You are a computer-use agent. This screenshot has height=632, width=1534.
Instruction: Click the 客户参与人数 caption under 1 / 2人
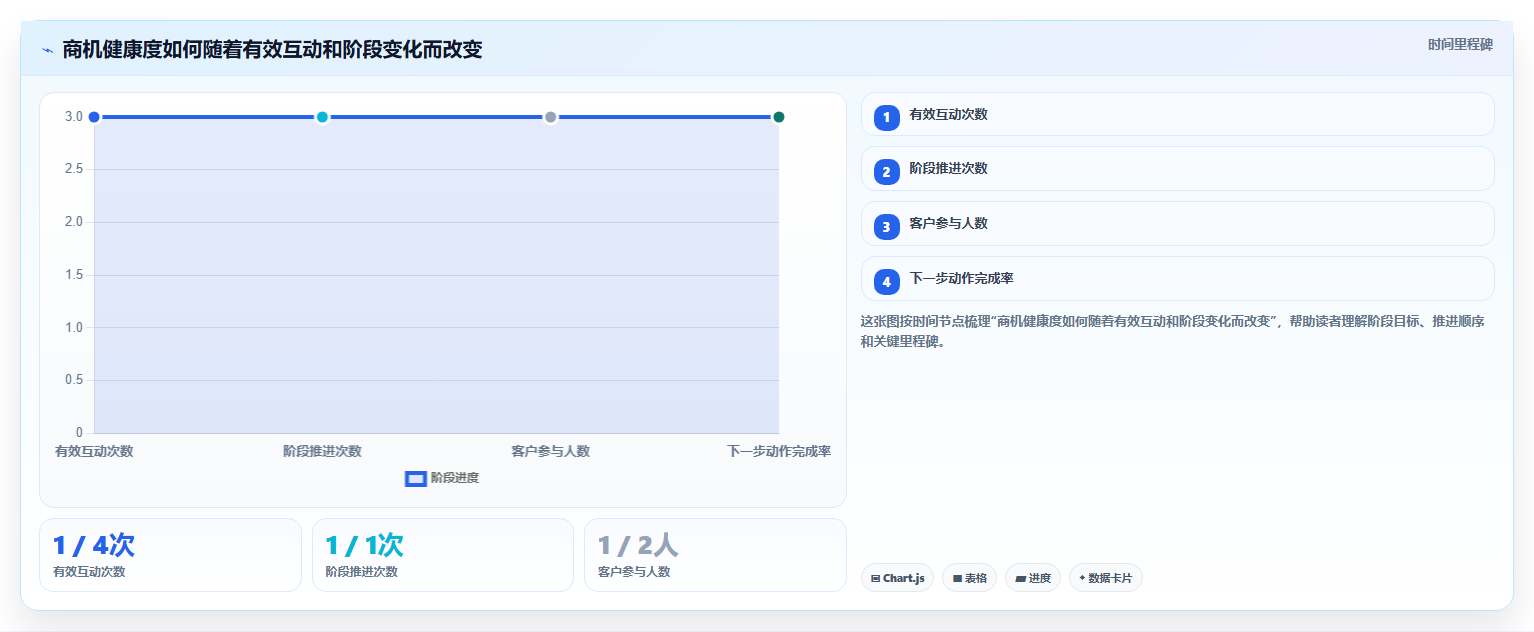(634, 572)
